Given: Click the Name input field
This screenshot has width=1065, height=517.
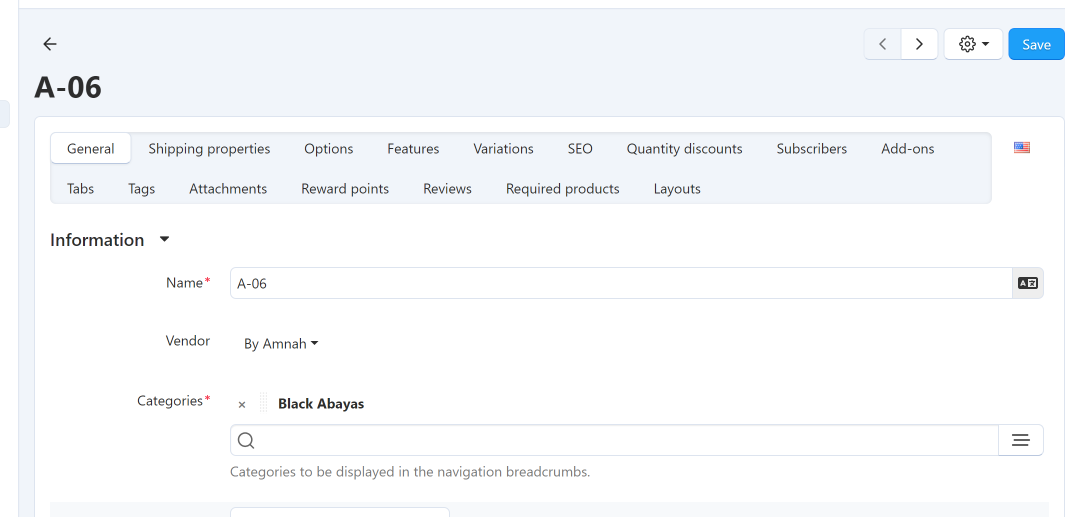Looking at the screenshot, I should click(x=621, y=283).
